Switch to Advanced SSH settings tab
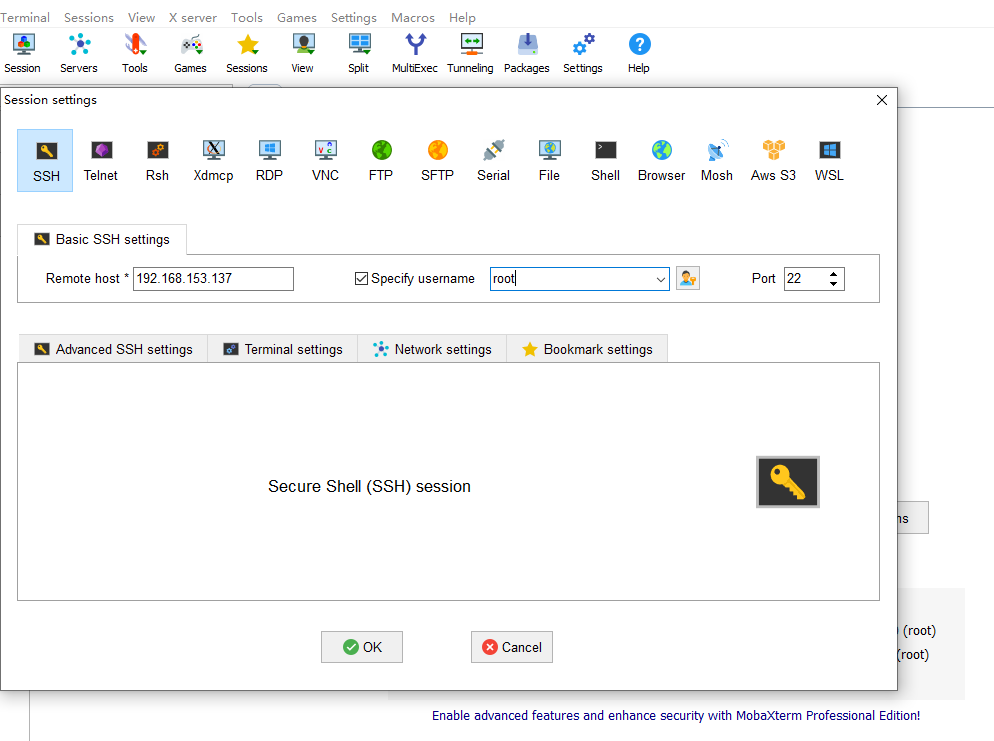 coord(113,349)
